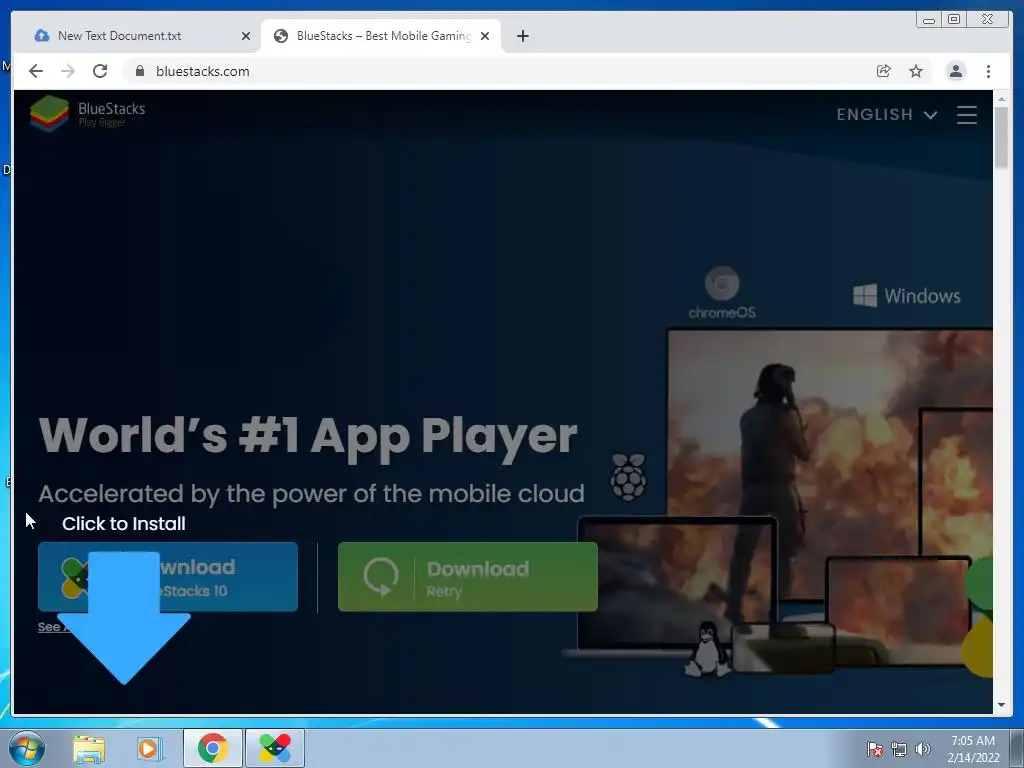The width and height of the screenshot is (1024, 768).
Task: Click the Raspberry Pi icon
Action: click(x=628, y=477)
